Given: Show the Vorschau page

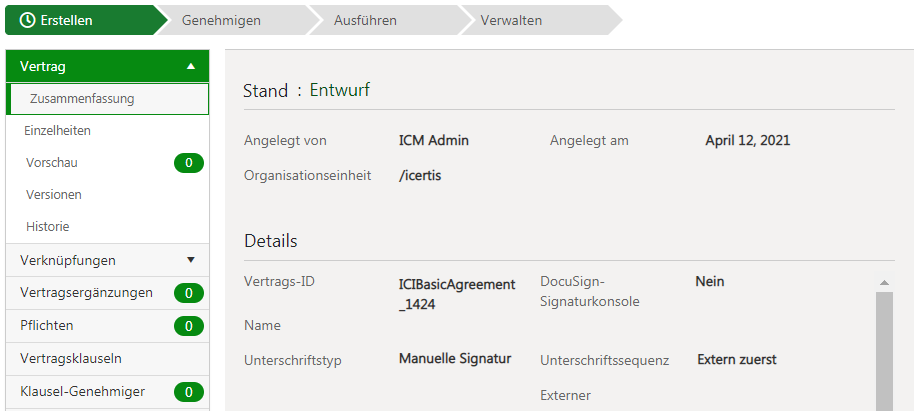Looking at the screenshot, I should click(52, 162).
